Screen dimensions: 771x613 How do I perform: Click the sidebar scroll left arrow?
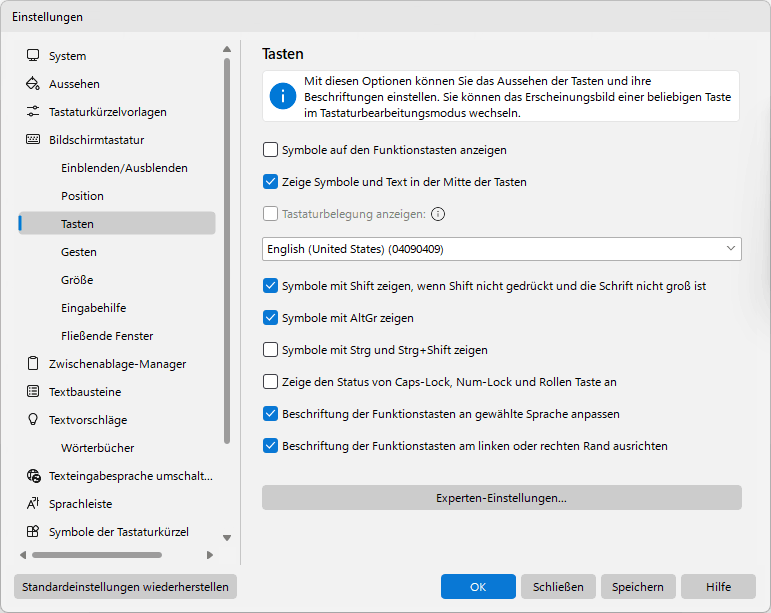[x=23, y=555]
